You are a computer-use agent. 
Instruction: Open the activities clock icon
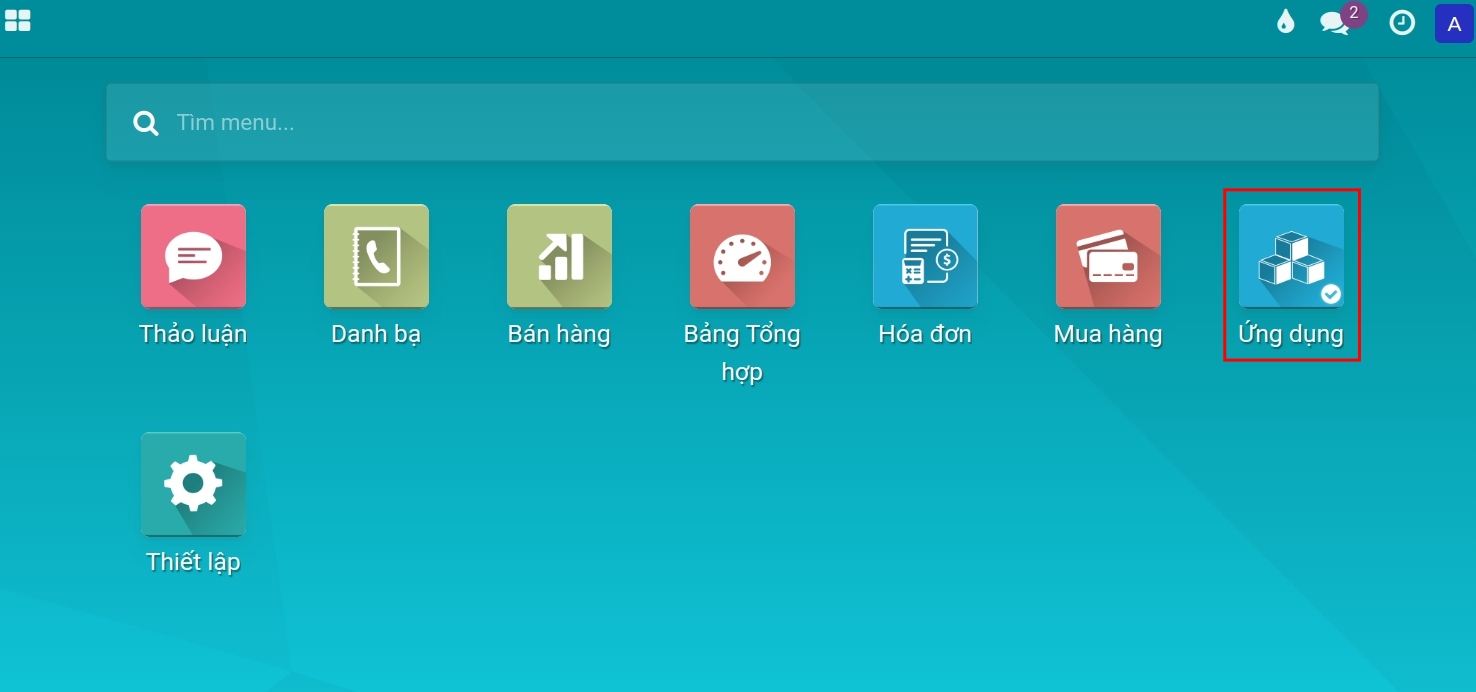point(1402,23)
